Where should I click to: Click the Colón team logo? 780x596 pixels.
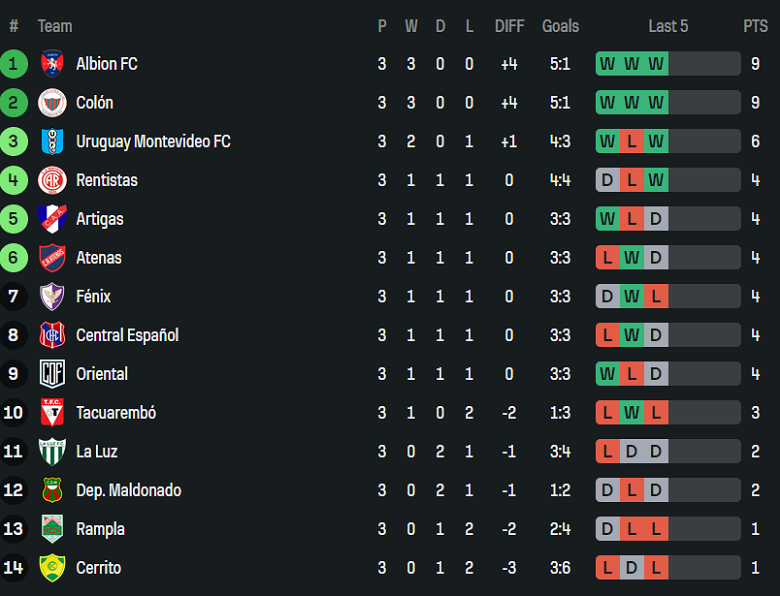(52, 102)
